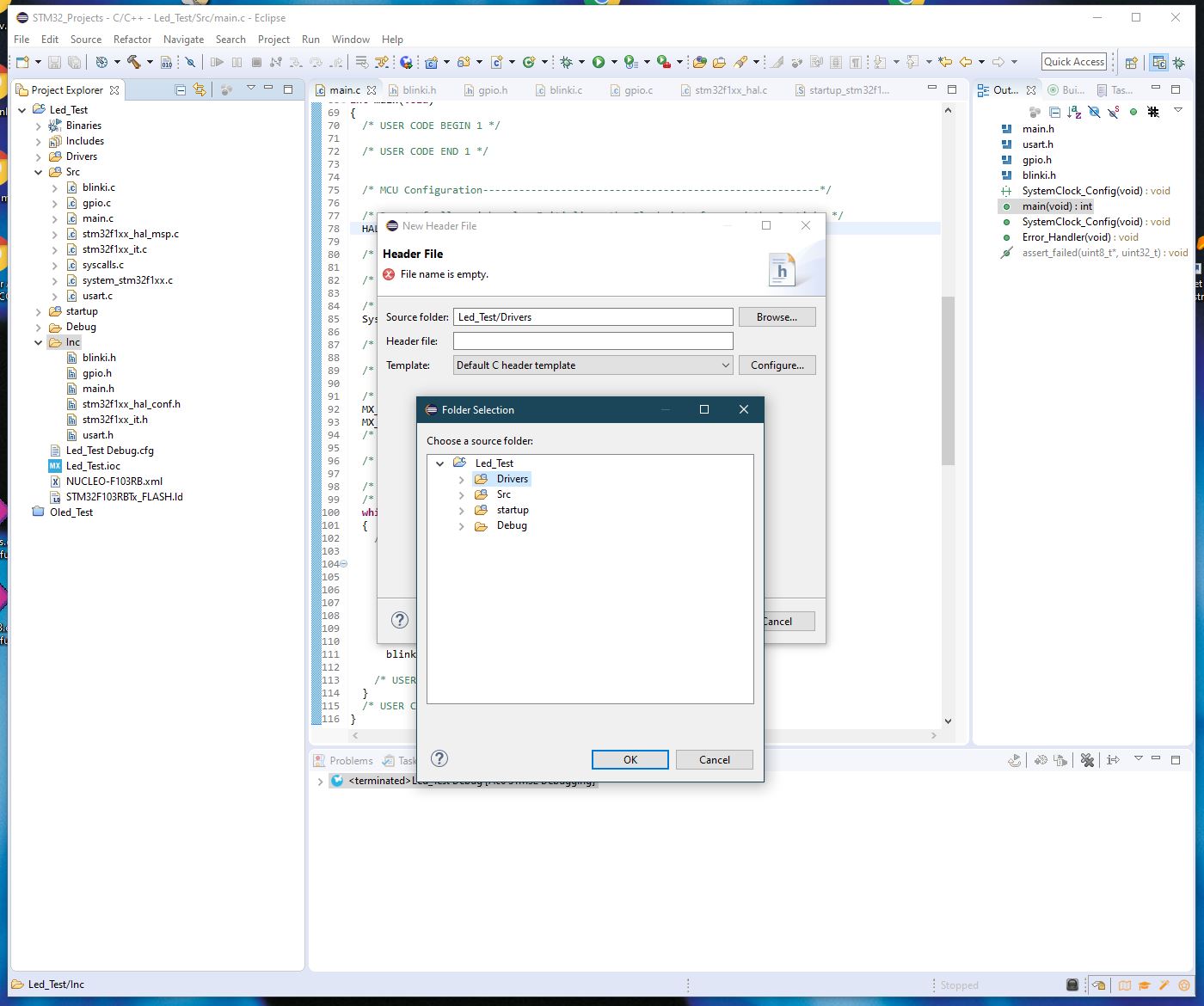Click the editor vertical scrollbar
Image resolution: width=1204 pixels, height=1006 pixels.
coord(948,380)
